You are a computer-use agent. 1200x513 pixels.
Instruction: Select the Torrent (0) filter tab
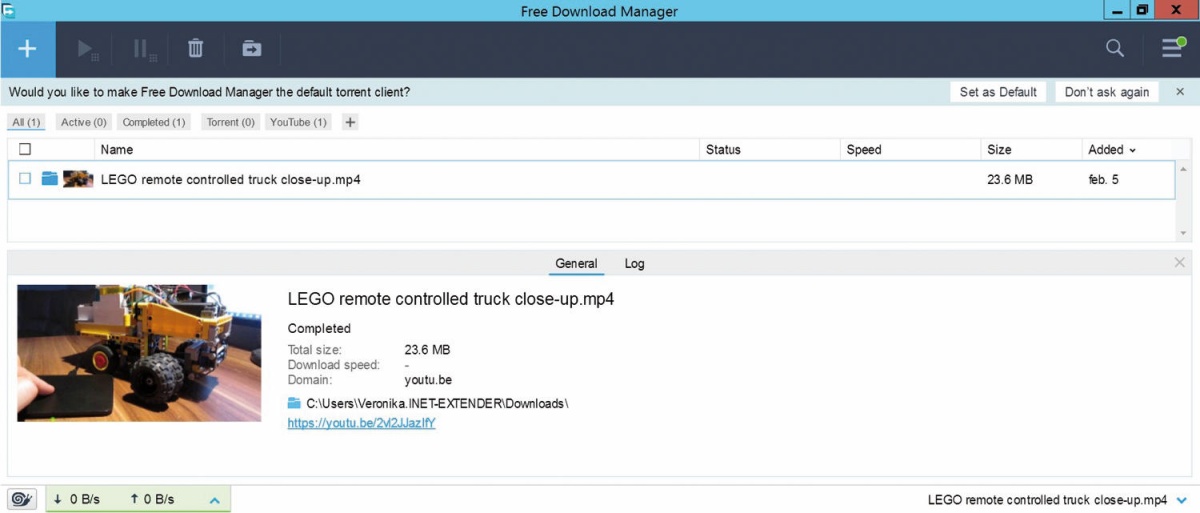pos(230,122)
